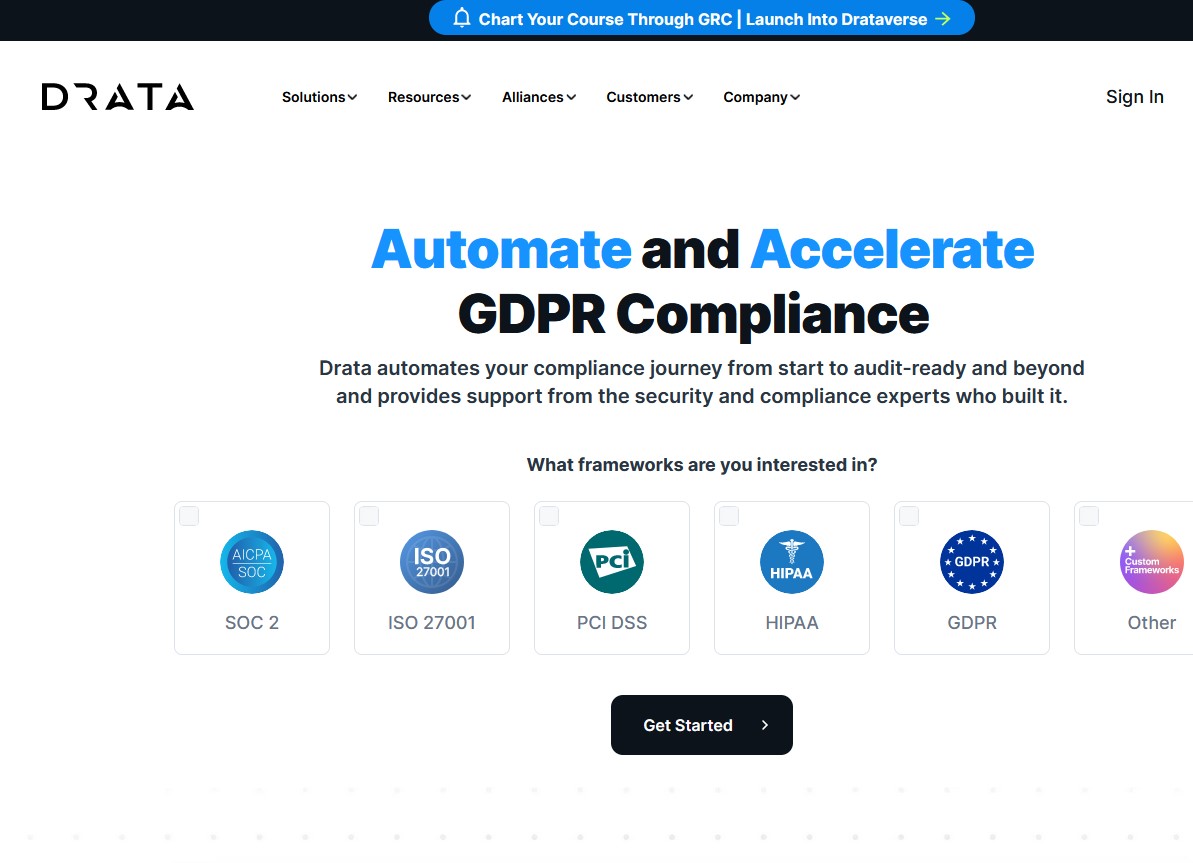Viewport: 1193px width, 863px height.
Task: Click the PCI badge icon
Action: pyautogui.click(x=612, y=562)
